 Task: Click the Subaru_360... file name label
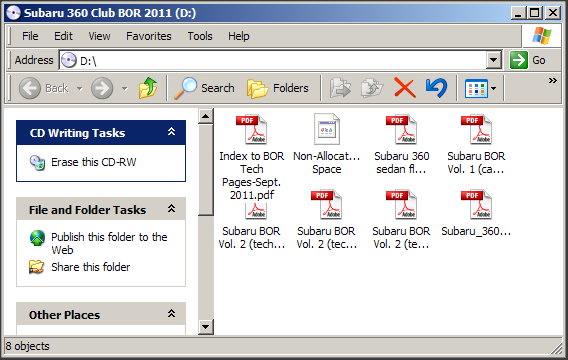click(x=476, y=231)
